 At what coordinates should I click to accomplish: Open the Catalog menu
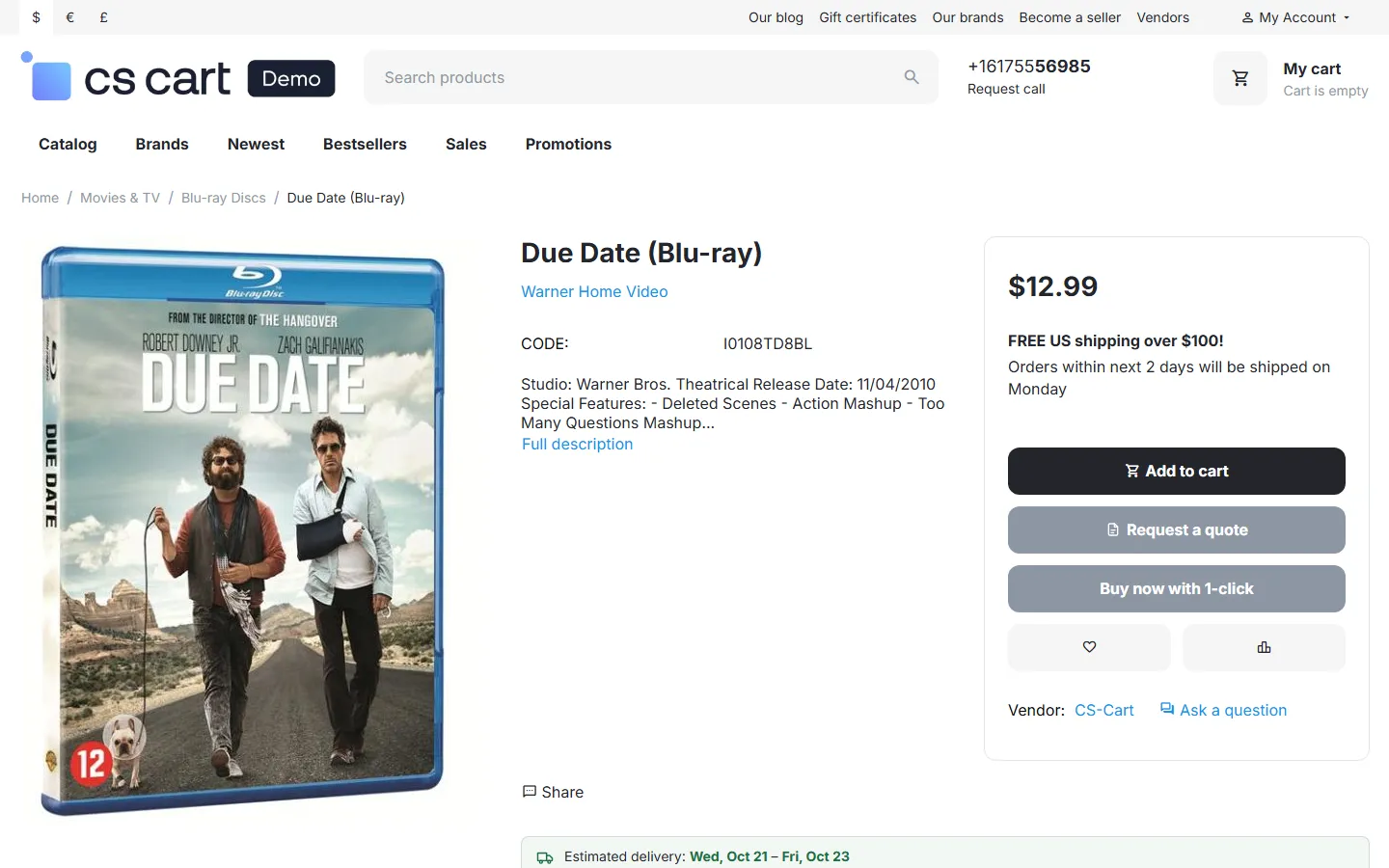coord(68,144)
